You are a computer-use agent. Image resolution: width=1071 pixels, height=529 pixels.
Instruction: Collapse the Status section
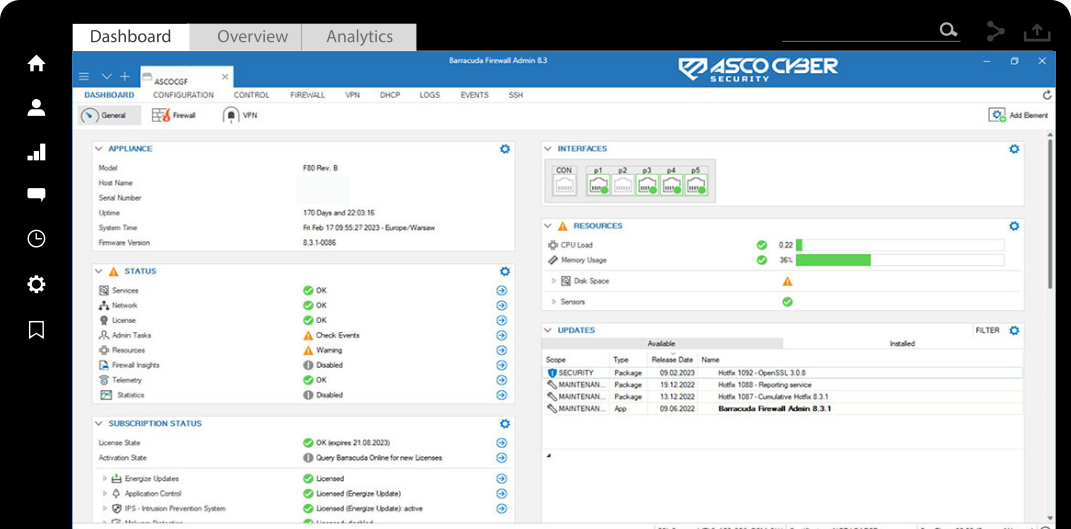pos(99,271)
